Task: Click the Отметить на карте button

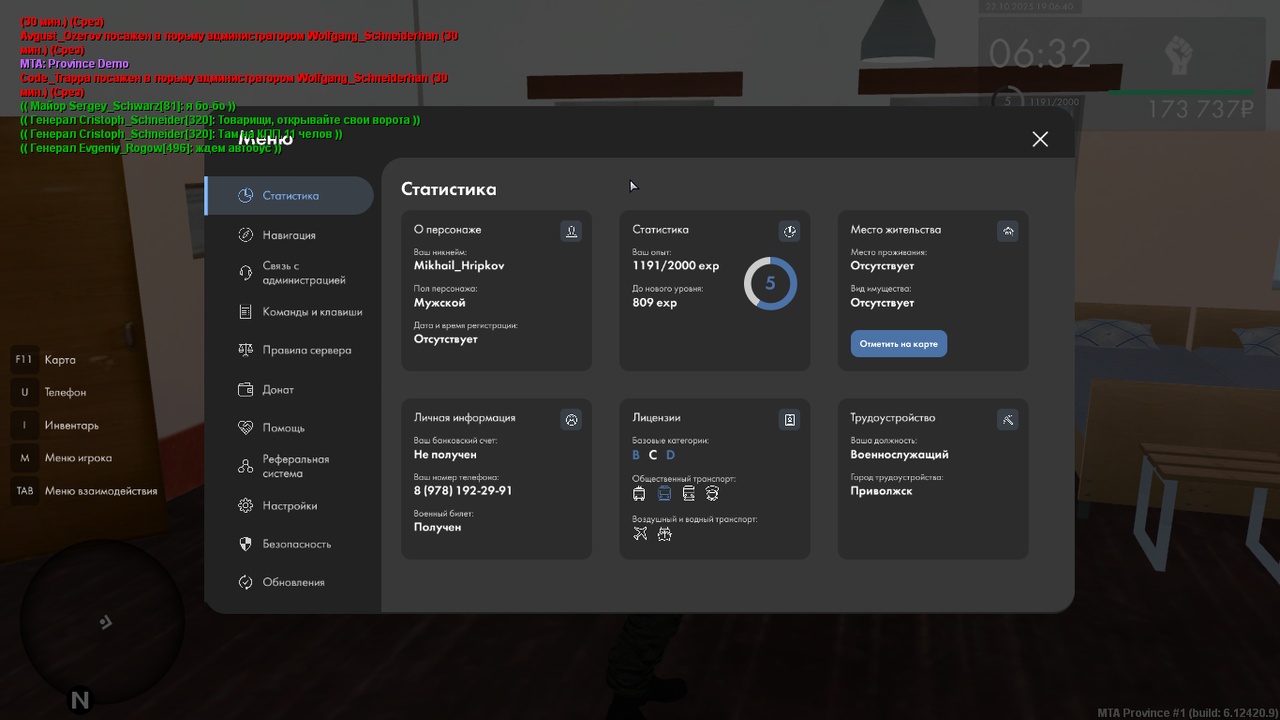Action: pyautogui.click(x=899, y=344)
